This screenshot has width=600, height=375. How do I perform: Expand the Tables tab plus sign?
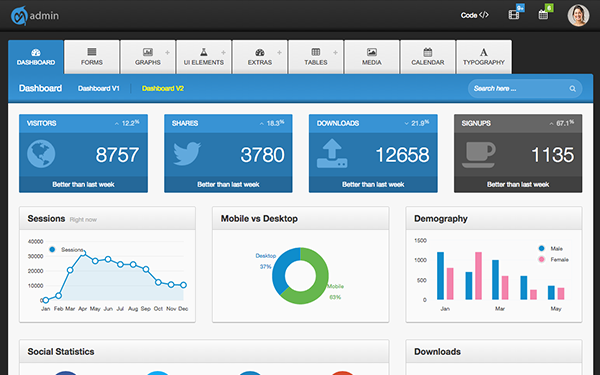335,52
